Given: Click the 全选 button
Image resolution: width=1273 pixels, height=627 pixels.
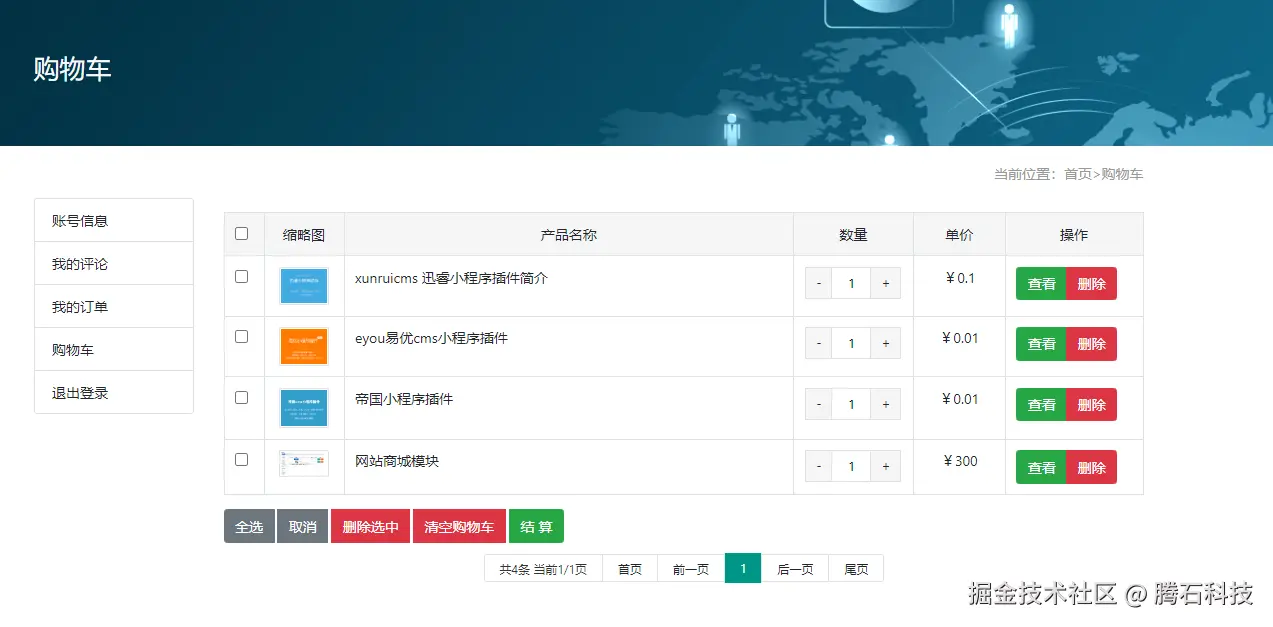Looking at the screenshot, I should pos(249,527).
